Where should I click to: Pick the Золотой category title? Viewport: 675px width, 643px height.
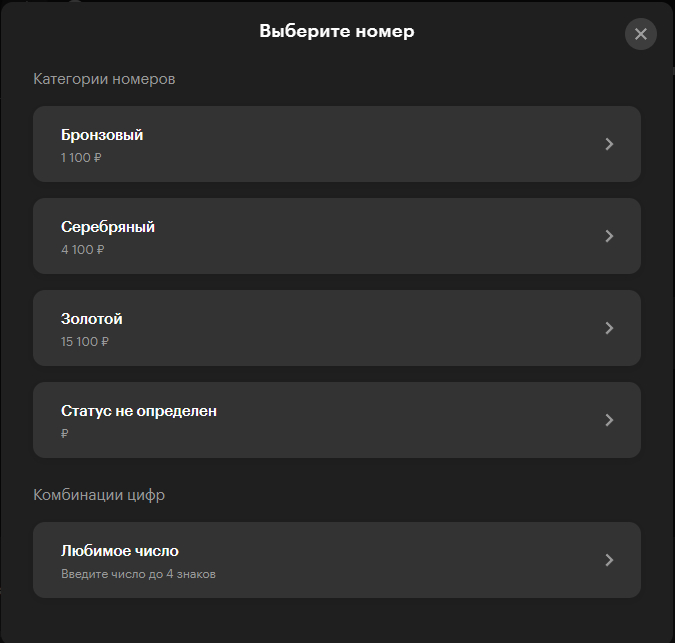tap(92, 319)
